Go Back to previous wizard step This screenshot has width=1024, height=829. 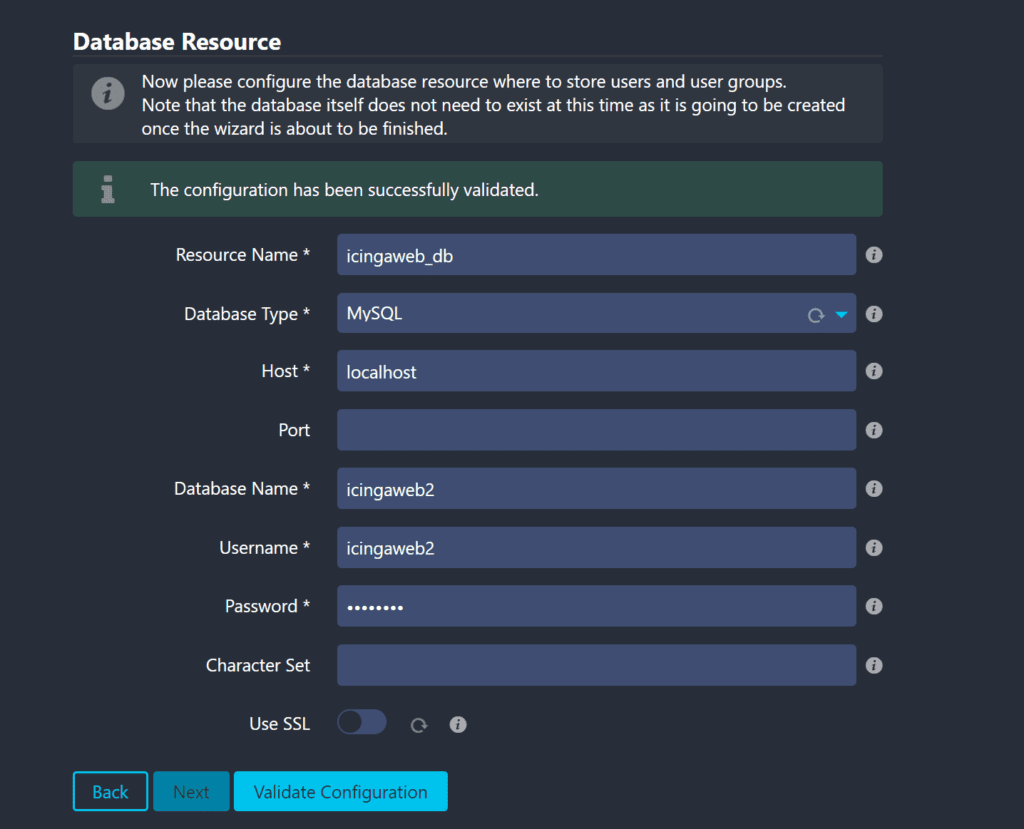[110, 792]
